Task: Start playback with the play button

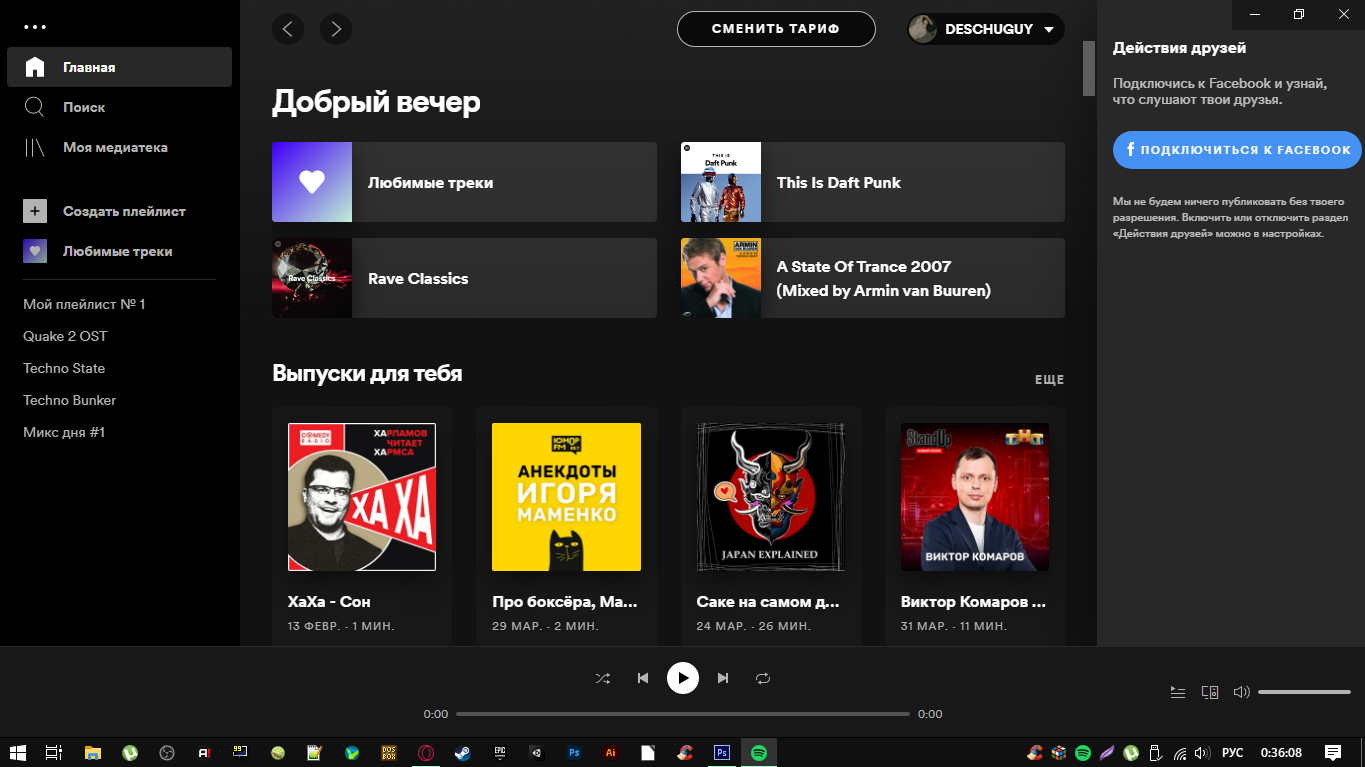Action: point(683,678)
